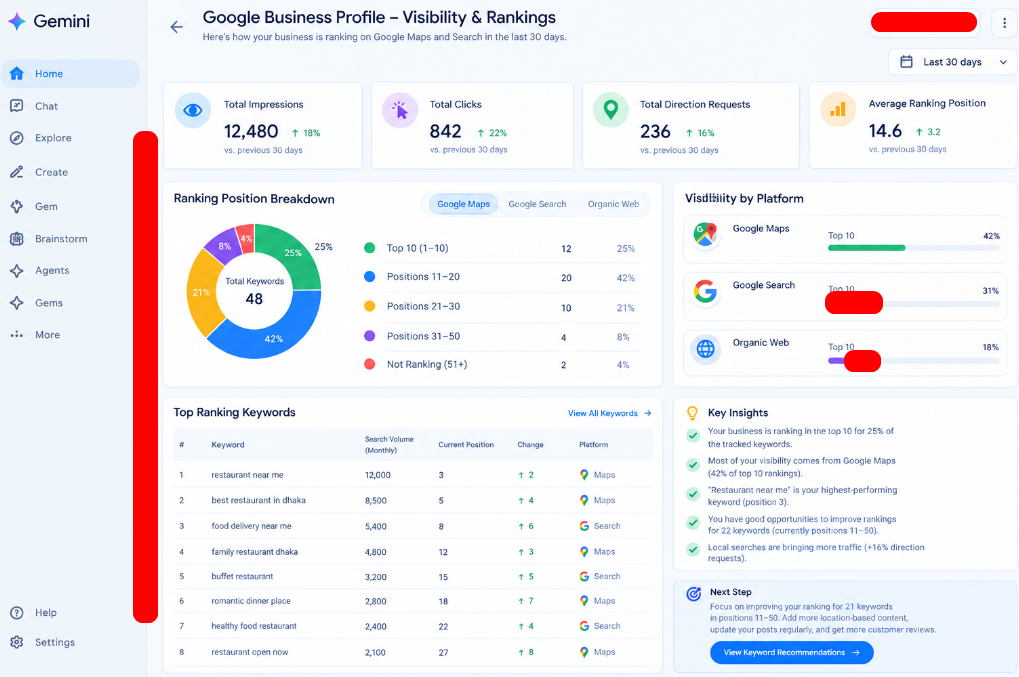Click the Total Clicks cursor icon
The width and height of the screenshot is (1019, 677).
tap(400, 110)
